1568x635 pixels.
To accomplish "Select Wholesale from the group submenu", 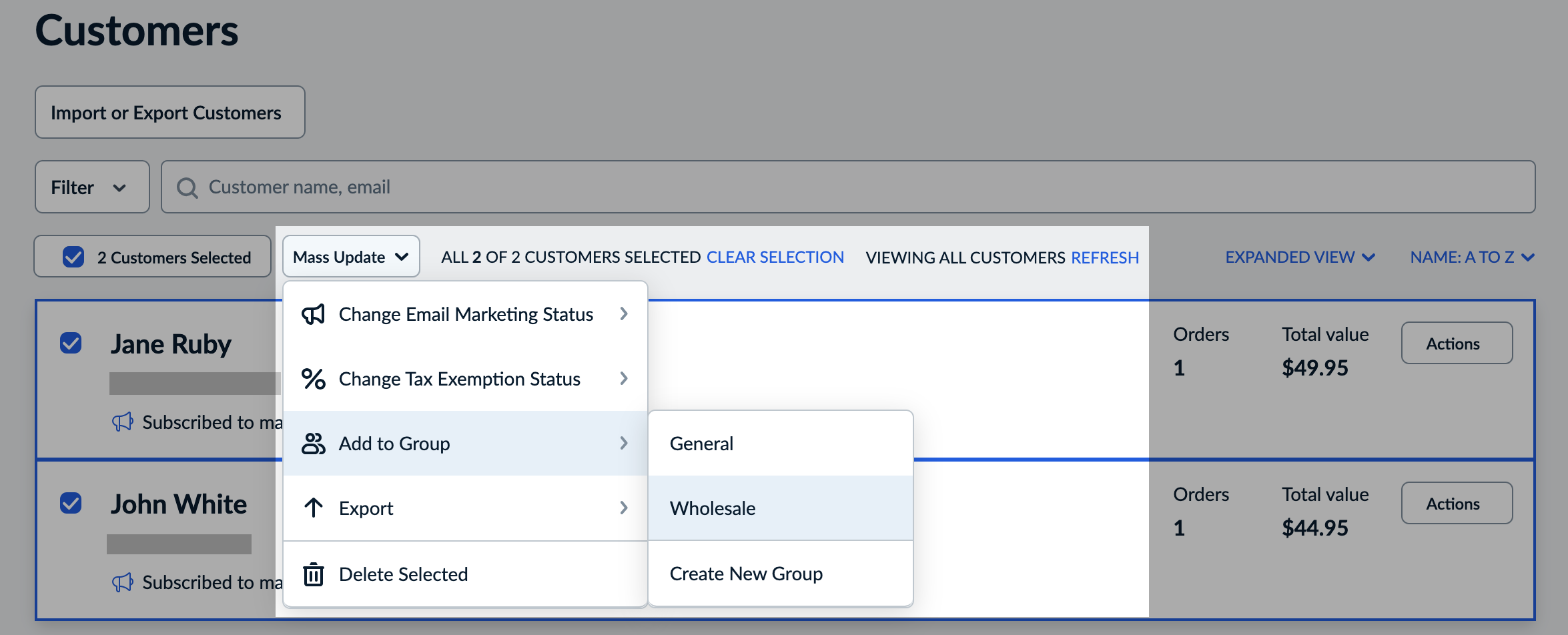I will pyautogui.click(x=712, y=508).
